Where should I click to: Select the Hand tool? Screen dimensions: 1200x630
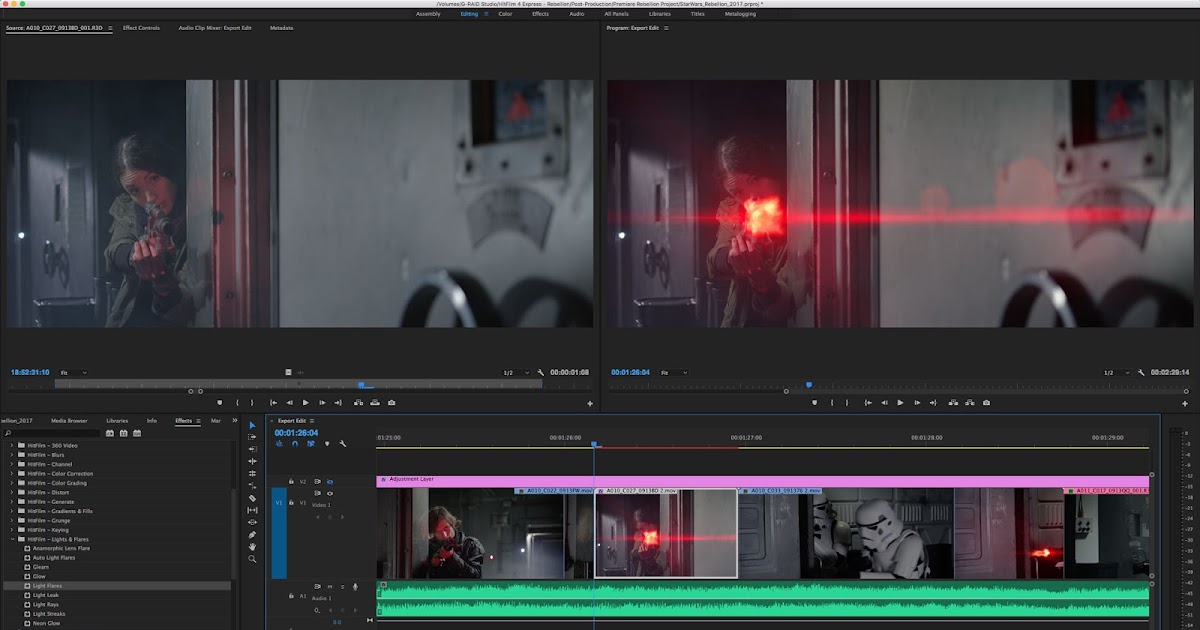(252, 546)
